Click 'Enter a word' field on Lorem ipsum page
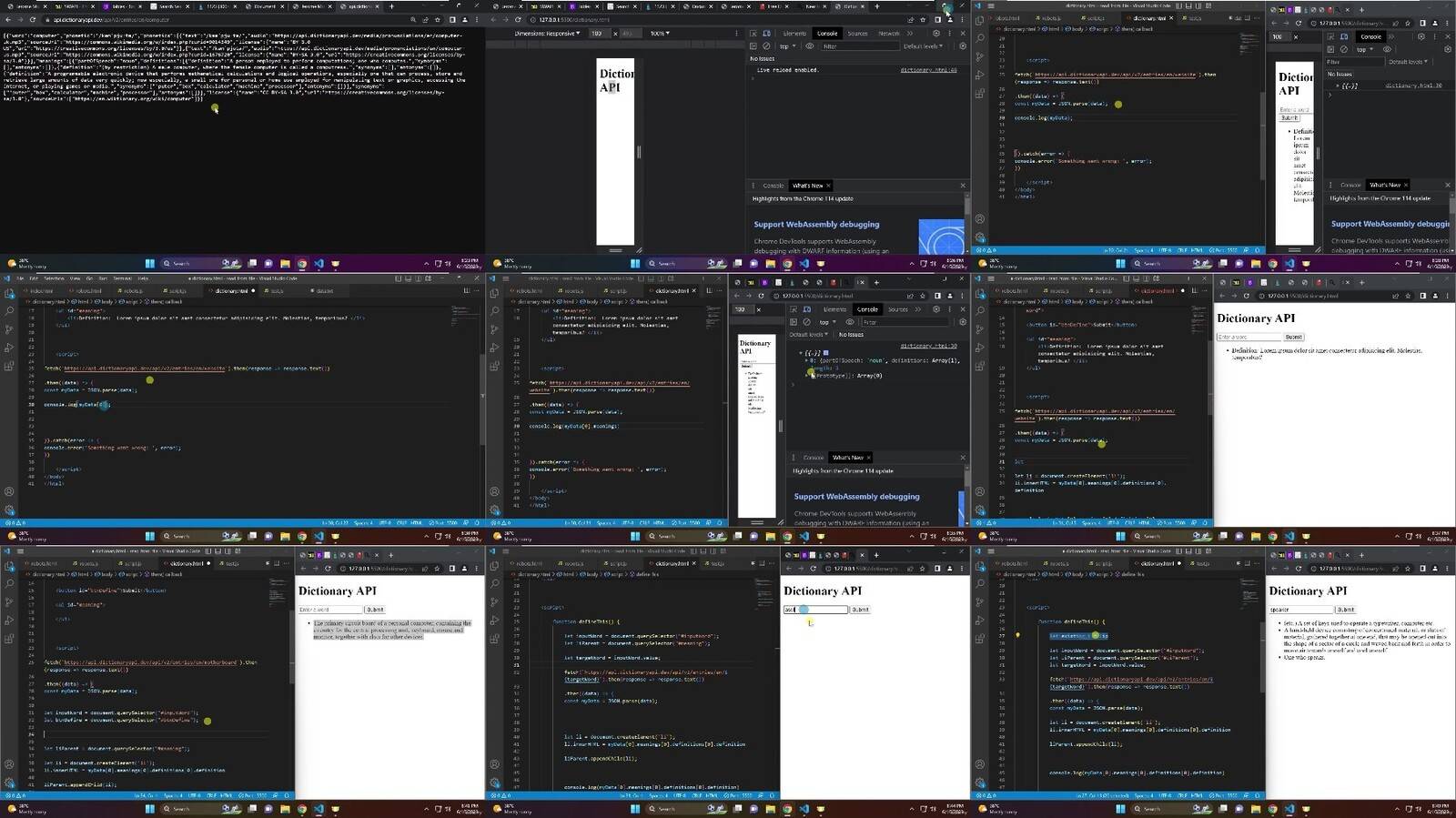Screen dimensions: 1456x818 tap(1248, 337)
